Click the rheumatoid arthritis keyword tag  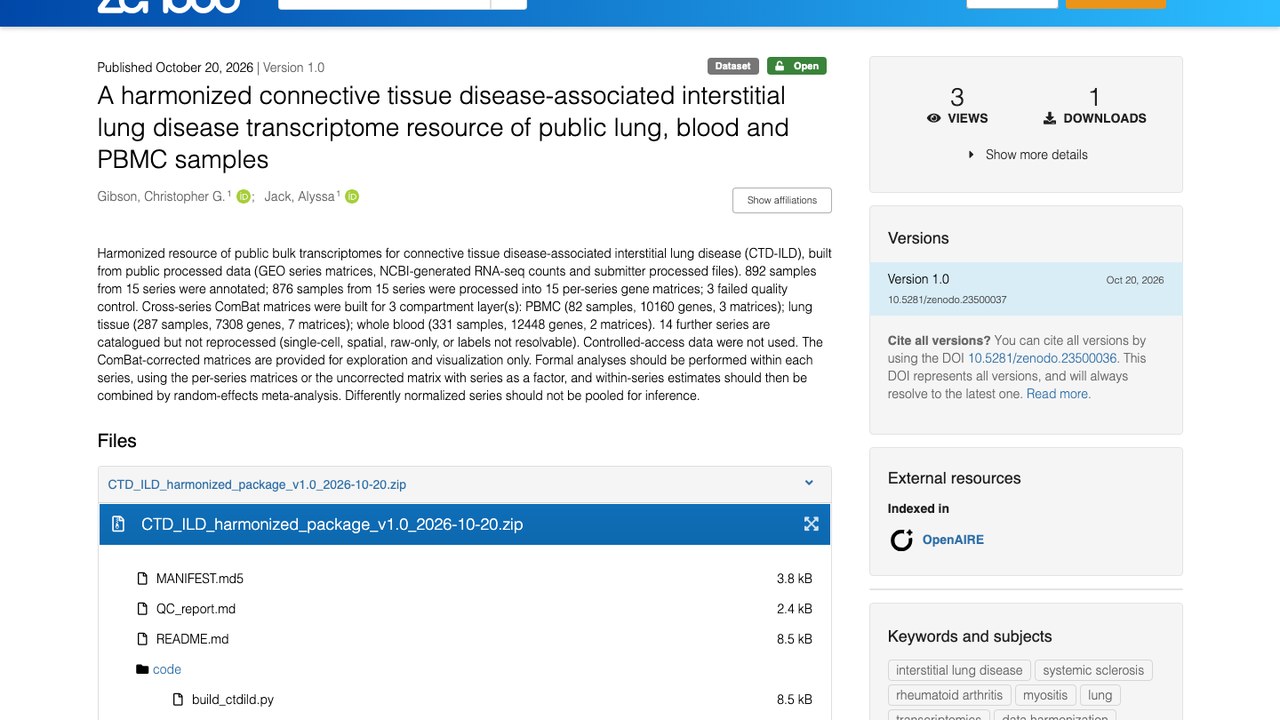[x=949, y=695]
